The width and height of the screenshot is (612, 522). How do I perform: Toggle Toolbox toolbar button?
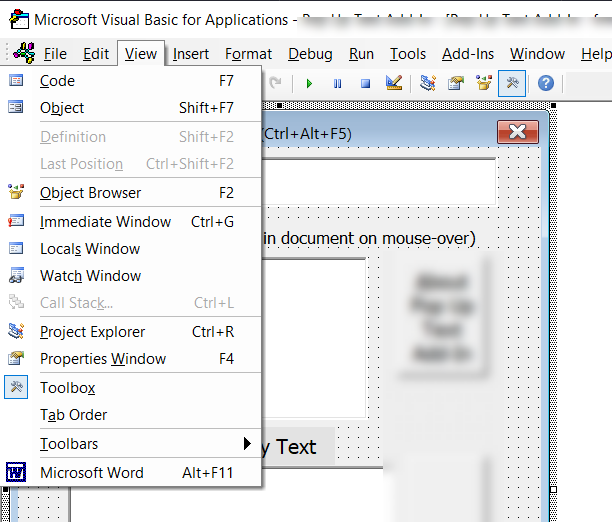512,83
